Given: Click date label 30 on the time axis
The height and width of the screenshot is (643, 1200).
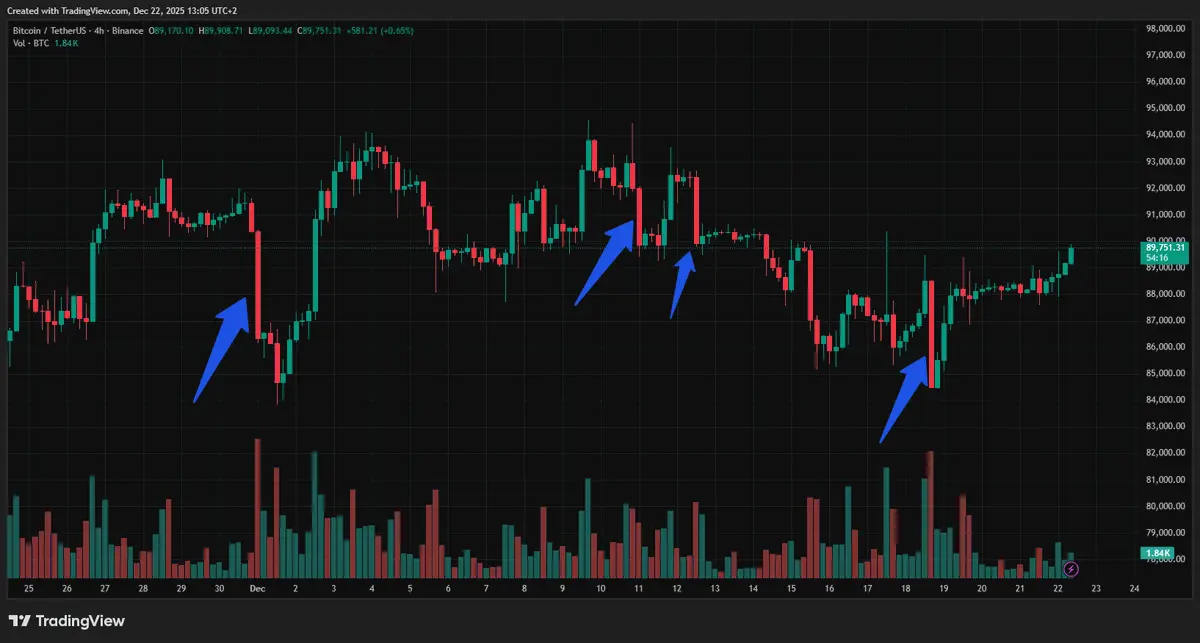Looking at the screenshot, I should pos(219,589).
